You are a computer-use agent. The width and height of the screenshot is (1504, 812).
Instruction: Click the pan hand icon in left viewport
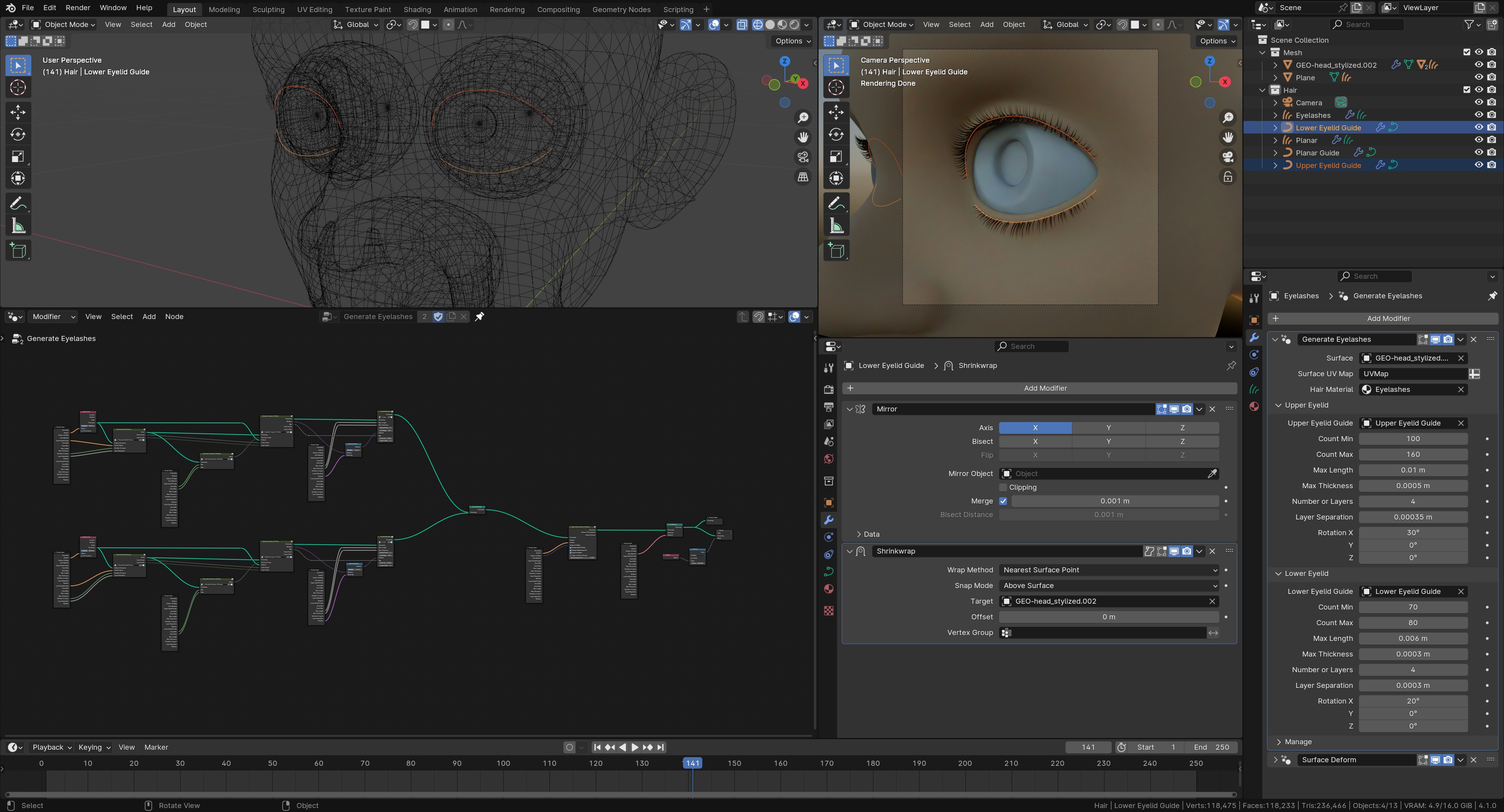(803, 137)
